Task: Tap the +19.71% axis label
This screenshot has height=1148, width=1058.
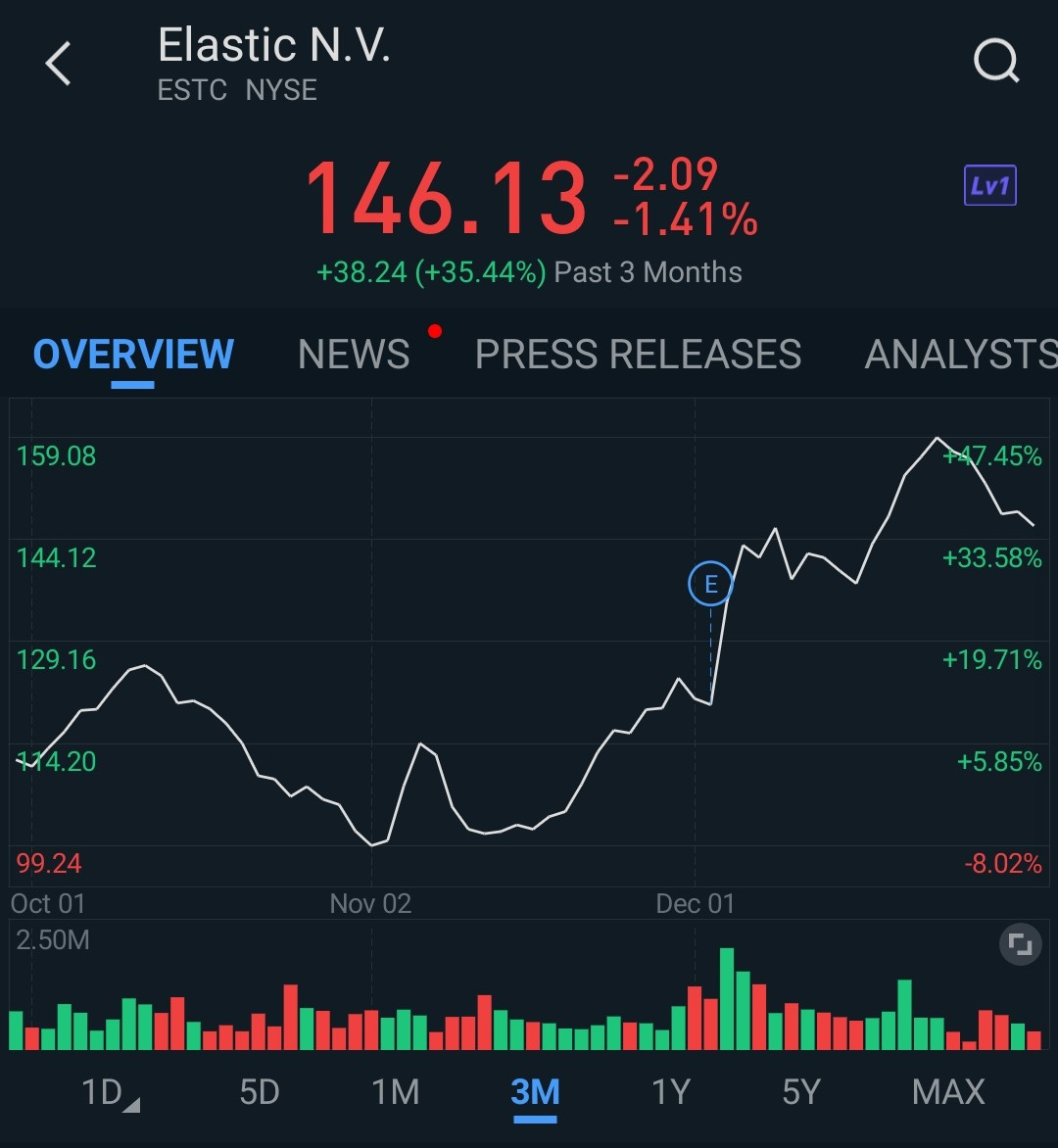Action: click(x=992, y=659)
